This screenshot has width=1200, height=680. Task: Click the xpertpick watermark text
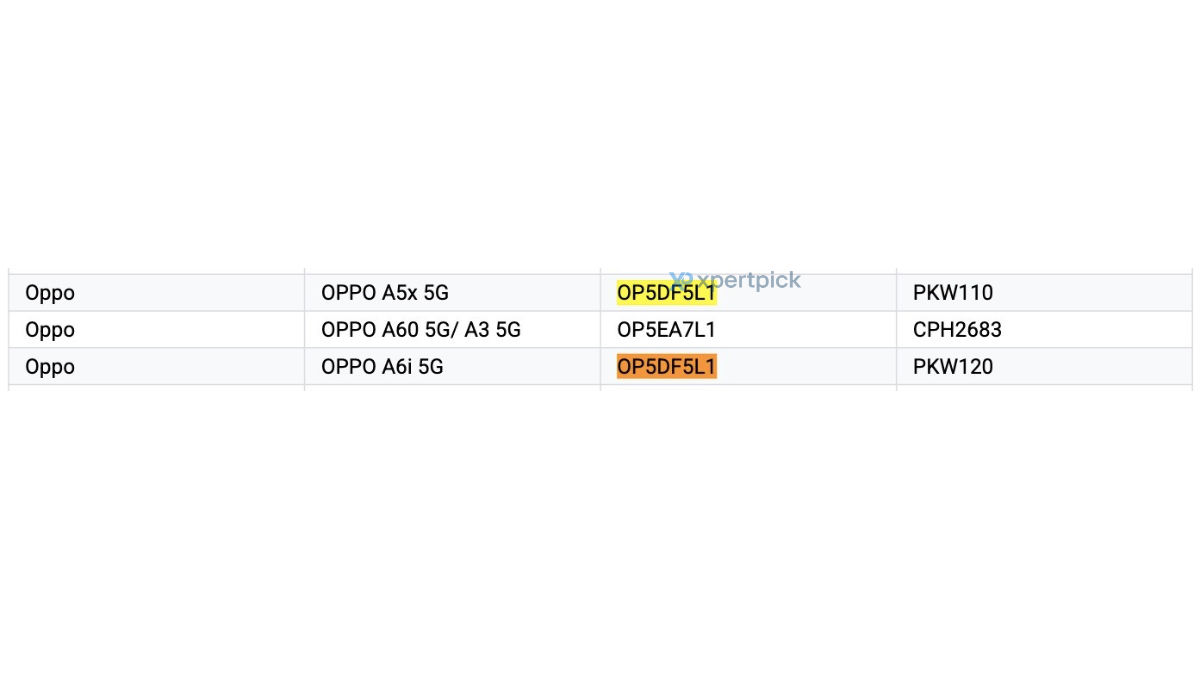(747, 280)
